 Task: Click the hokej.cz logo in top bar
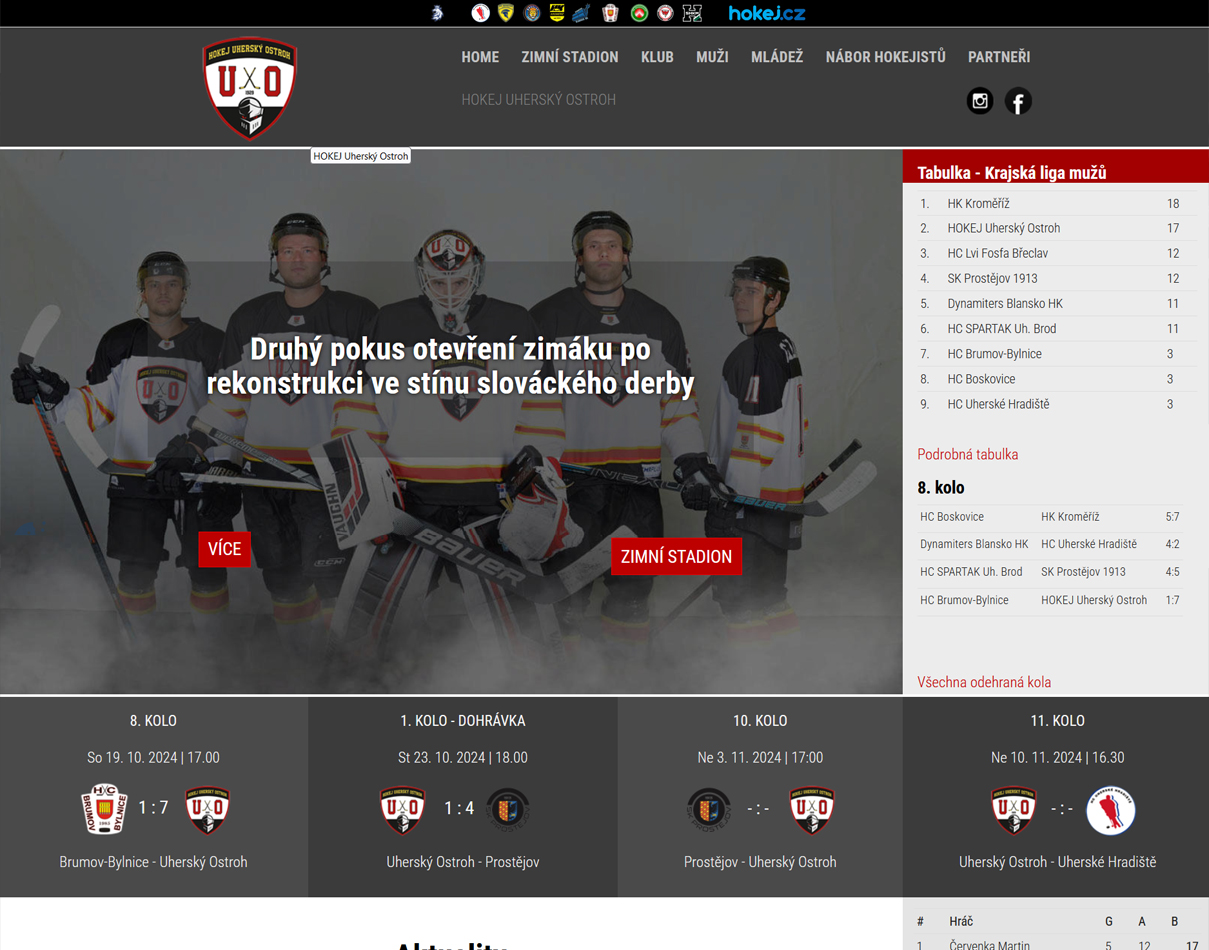(x=766, y=13)
